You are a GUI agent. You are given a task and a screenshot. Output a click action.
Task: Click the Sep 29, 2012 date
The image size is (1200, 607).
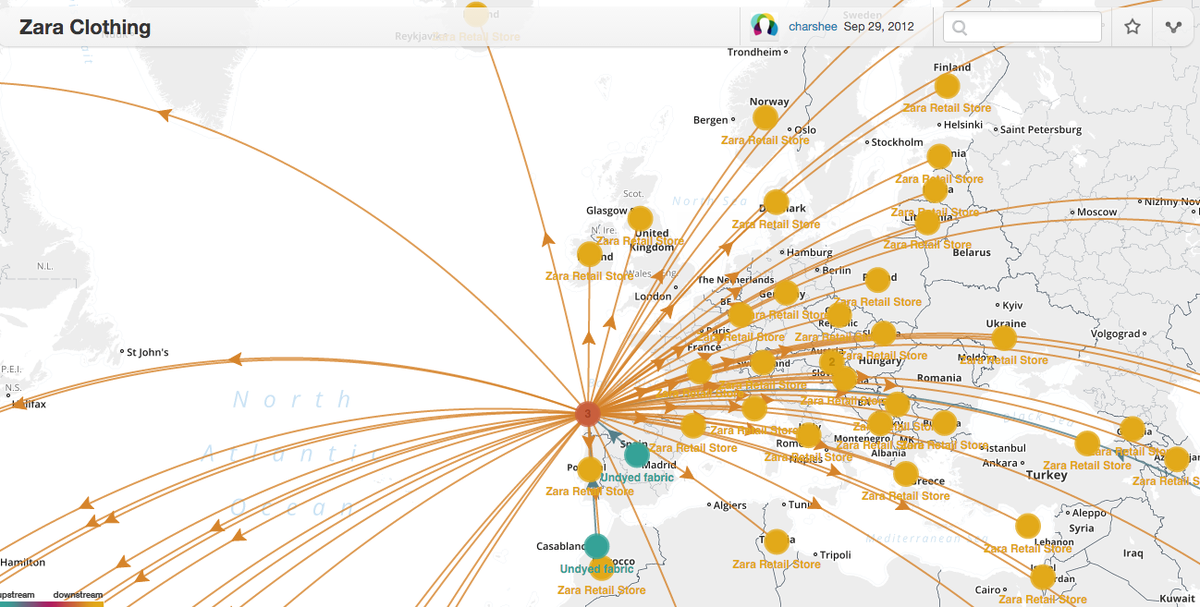pos(878,27)
